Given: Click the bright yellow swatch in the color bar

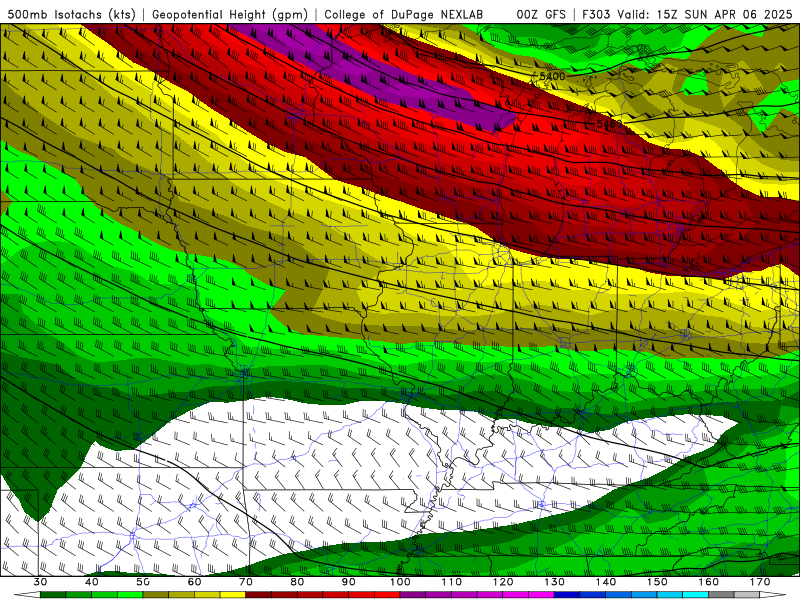Looking at the screenshot, I should (233, 595).
